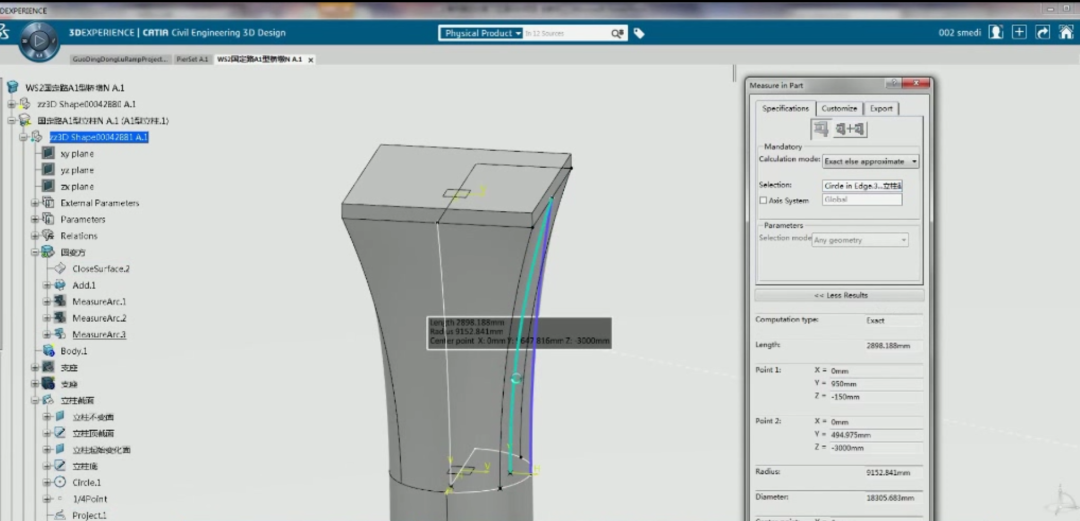Click the zx plane icon in tree

(x=48, y=187)
